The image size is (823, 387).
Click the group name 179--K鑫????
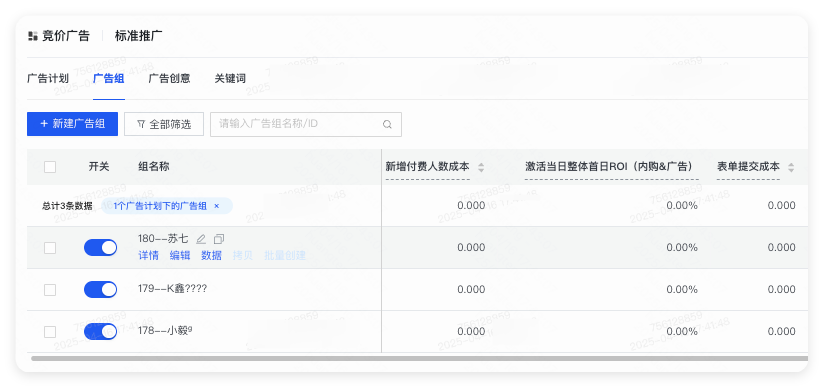click(x=173, y=289)
